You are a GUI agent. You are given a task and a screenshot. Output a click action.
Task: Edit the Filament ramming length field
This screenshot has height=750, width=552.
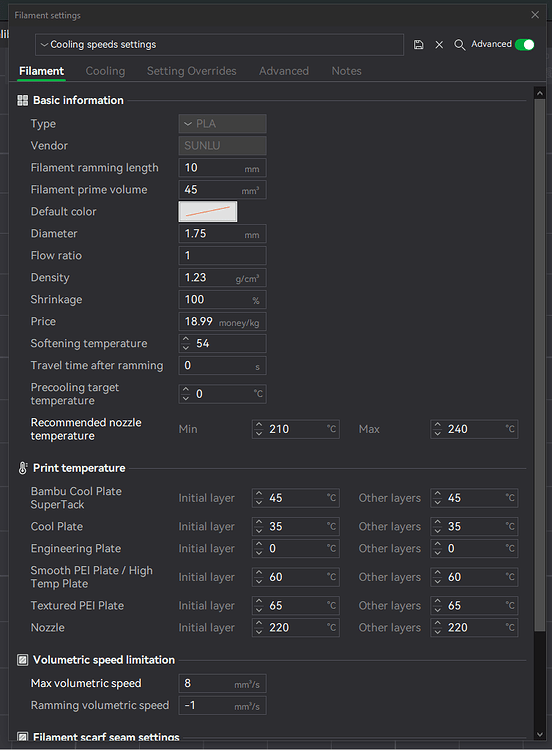[222, 168]
